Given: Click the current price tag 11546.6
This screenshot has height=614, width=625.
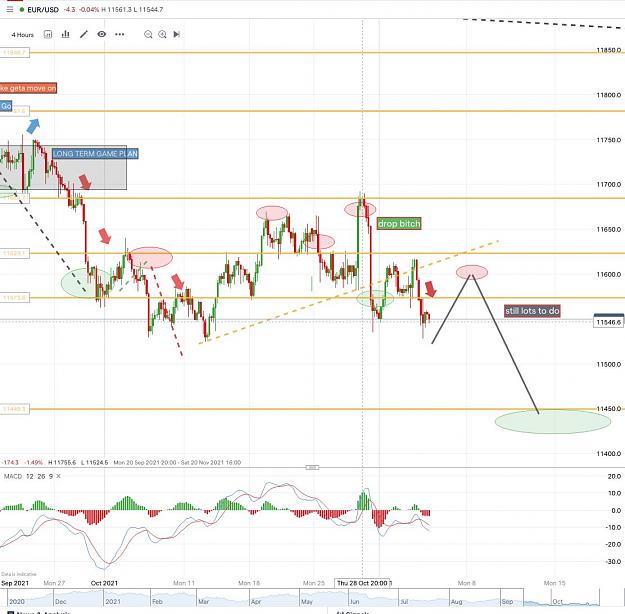Looking at the screenshot, I should pos(609,321).
